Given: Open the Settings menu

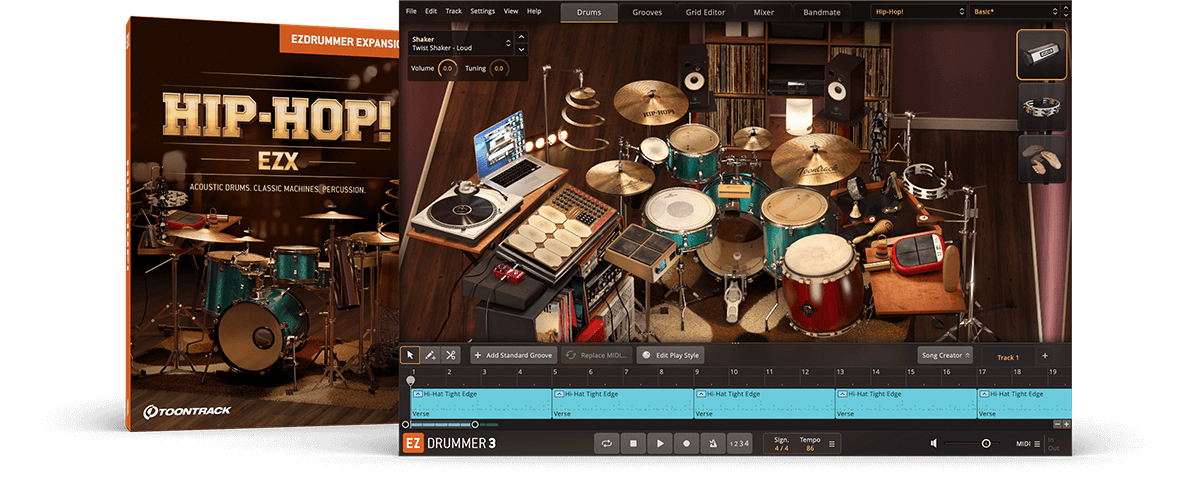Looking at the screenshot, I should click(x=482, y=11).
